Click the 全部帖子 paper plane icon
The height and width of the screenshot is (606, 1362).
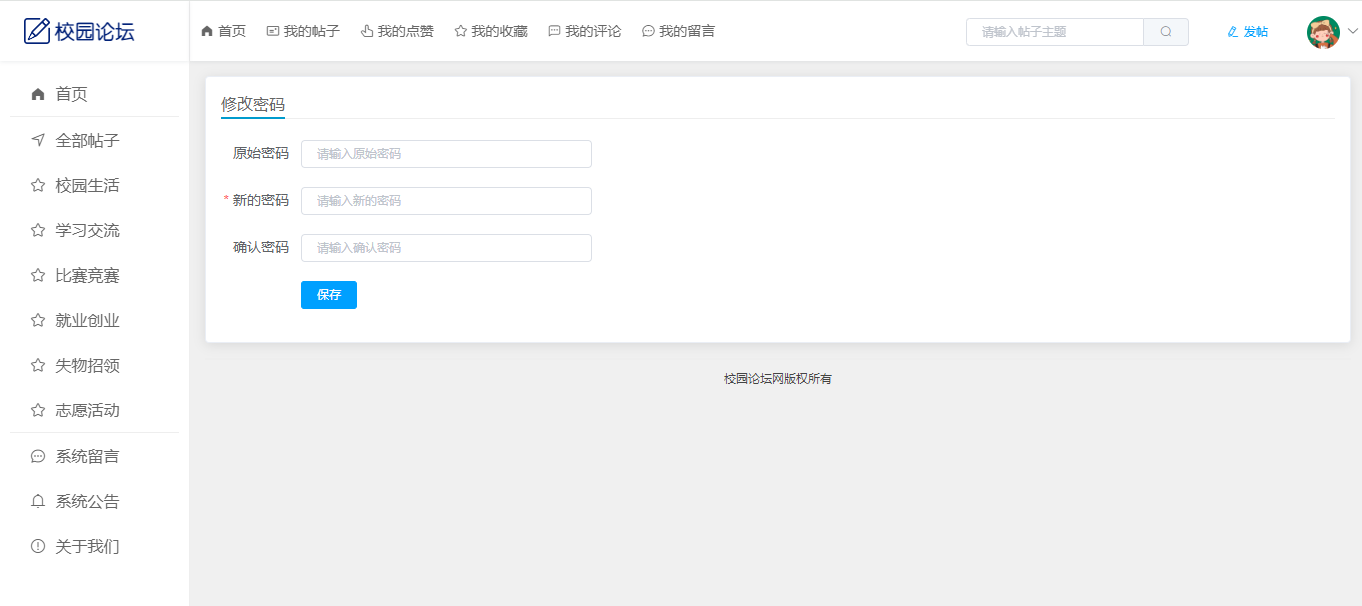(x=38, y=140)
